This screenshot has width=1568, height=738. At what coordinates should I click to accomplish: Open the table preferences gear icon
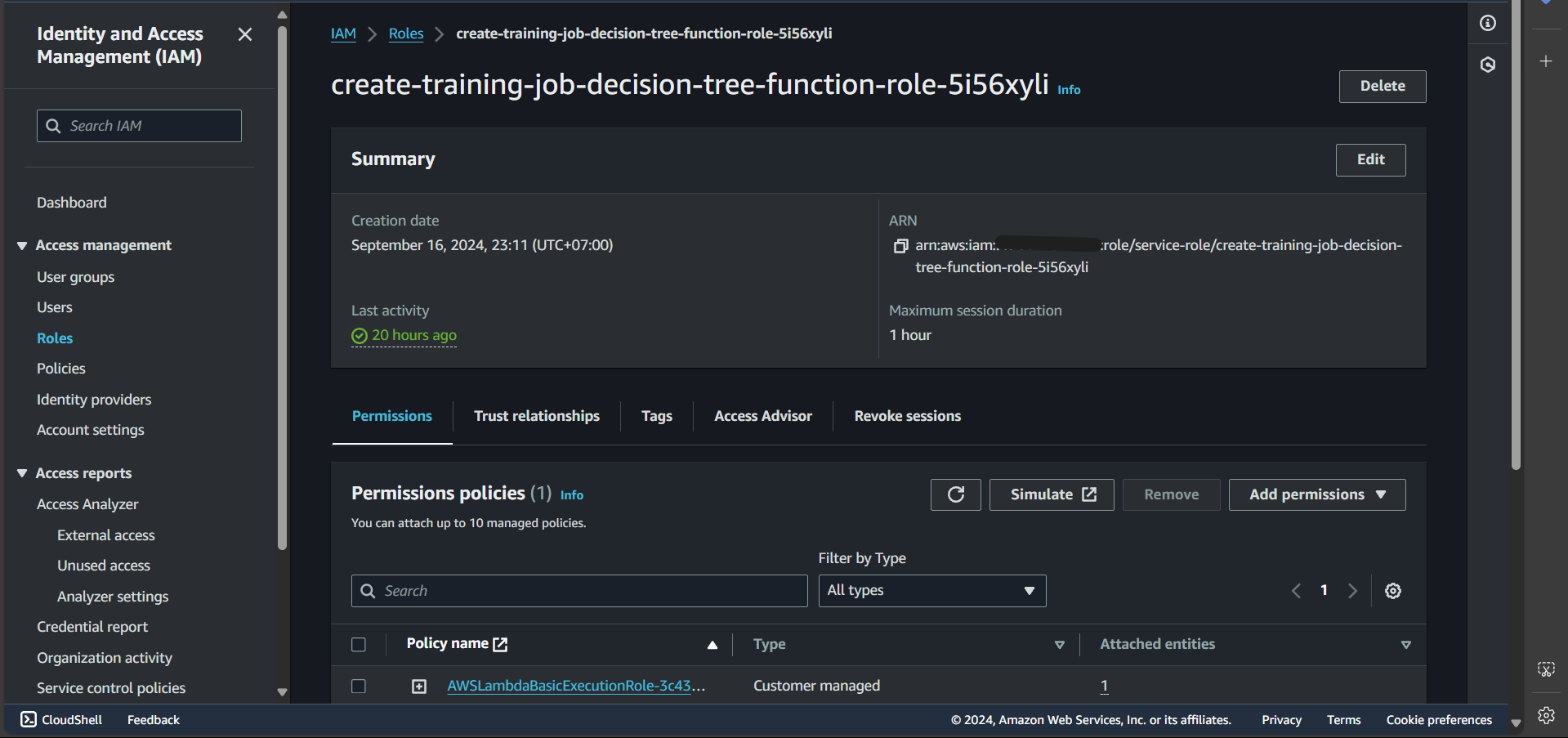(1393, 591)
